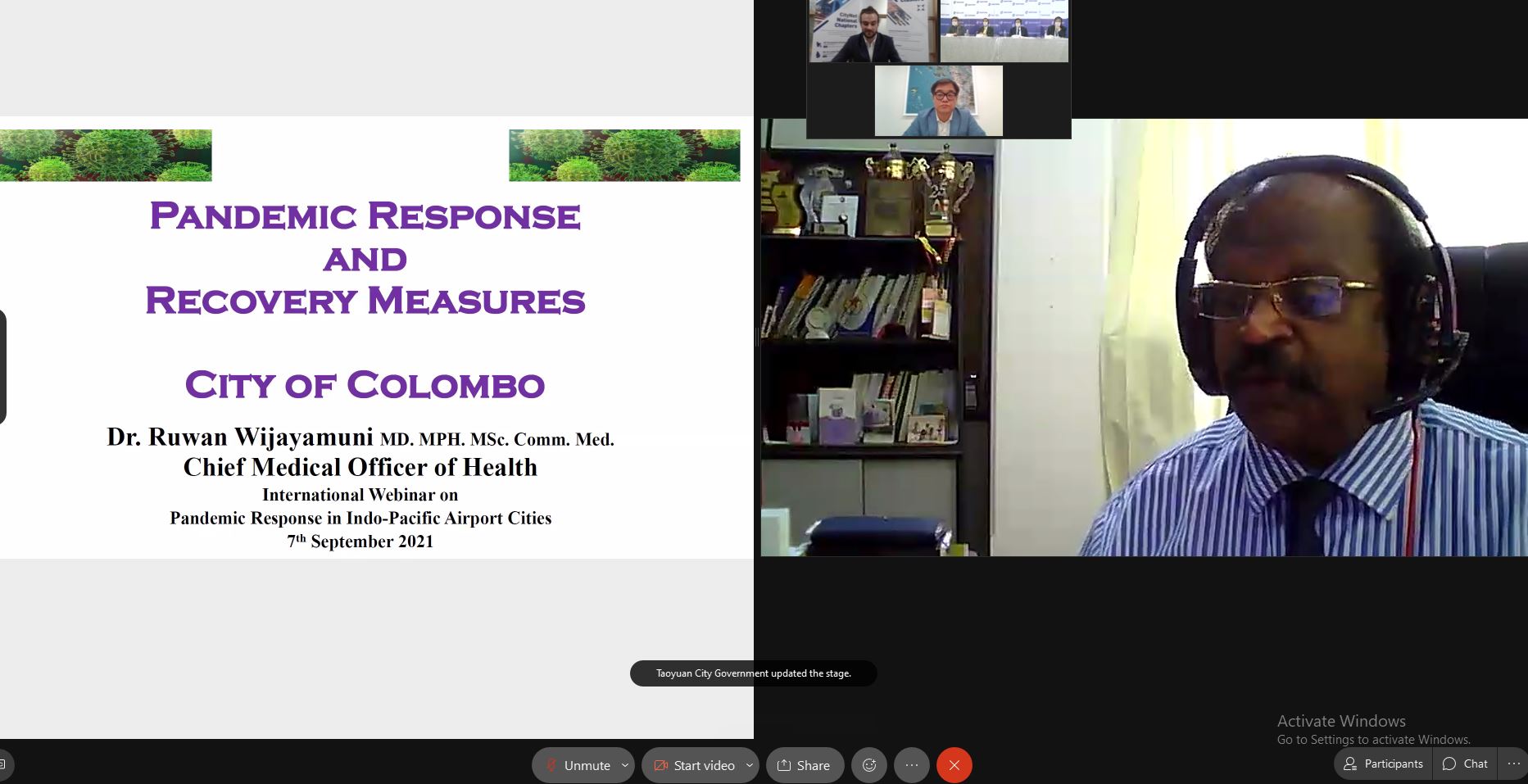Image resolution: width=1528 pixels, height=784 pixels.
Task: Click the divider between slide and video
Action: 757,338
